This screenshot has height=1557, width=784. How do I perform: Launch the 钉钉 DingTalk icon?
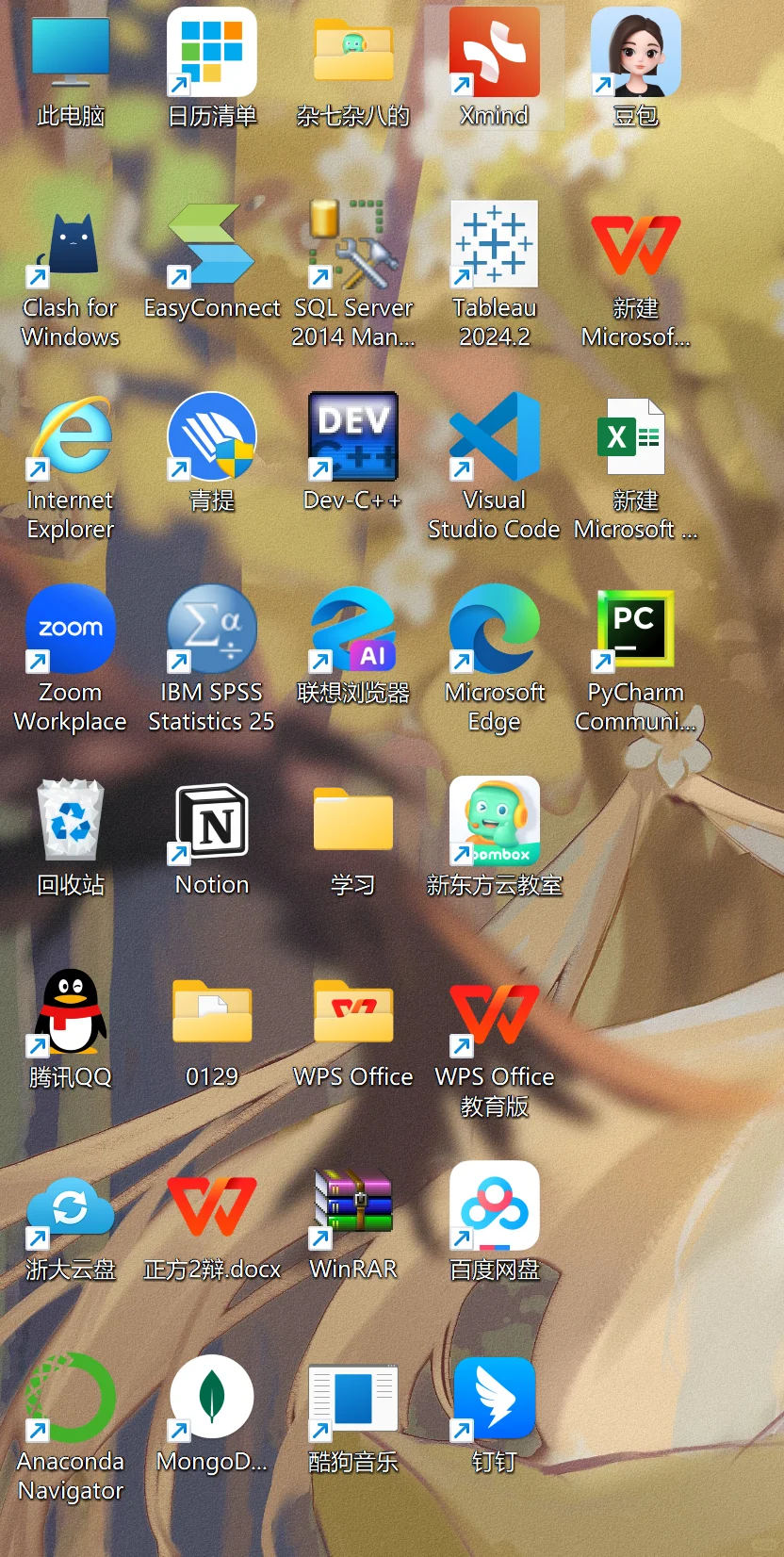pos(495,1398)
